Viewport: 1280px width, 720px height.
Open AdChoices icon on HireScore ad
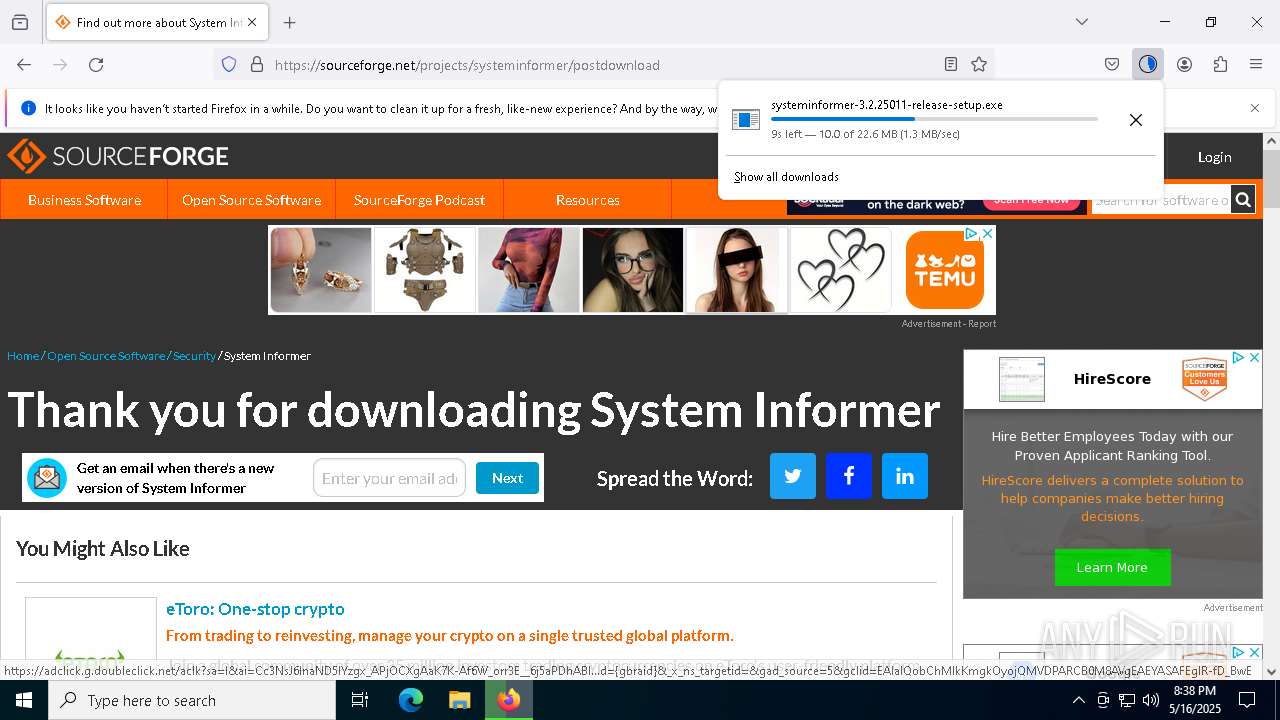point(1238,357)
